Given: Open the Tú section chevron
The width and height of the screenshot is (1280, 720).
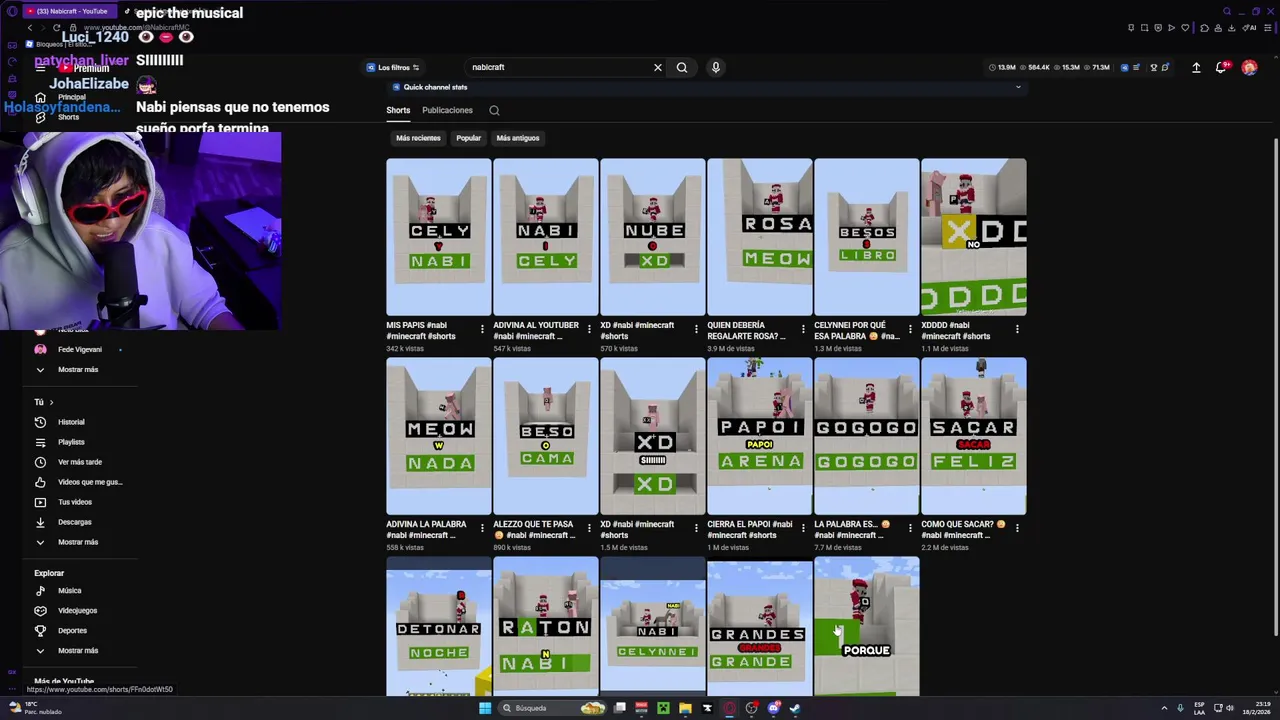Looking at the screenshot, I should point(51,402).
